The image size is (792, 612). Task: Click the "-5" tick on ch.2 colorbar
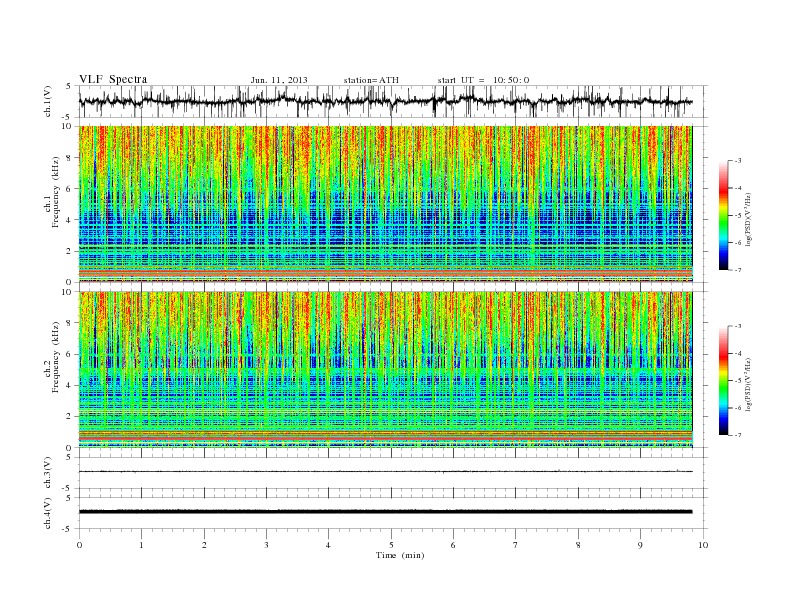click(x=737, y=380)
